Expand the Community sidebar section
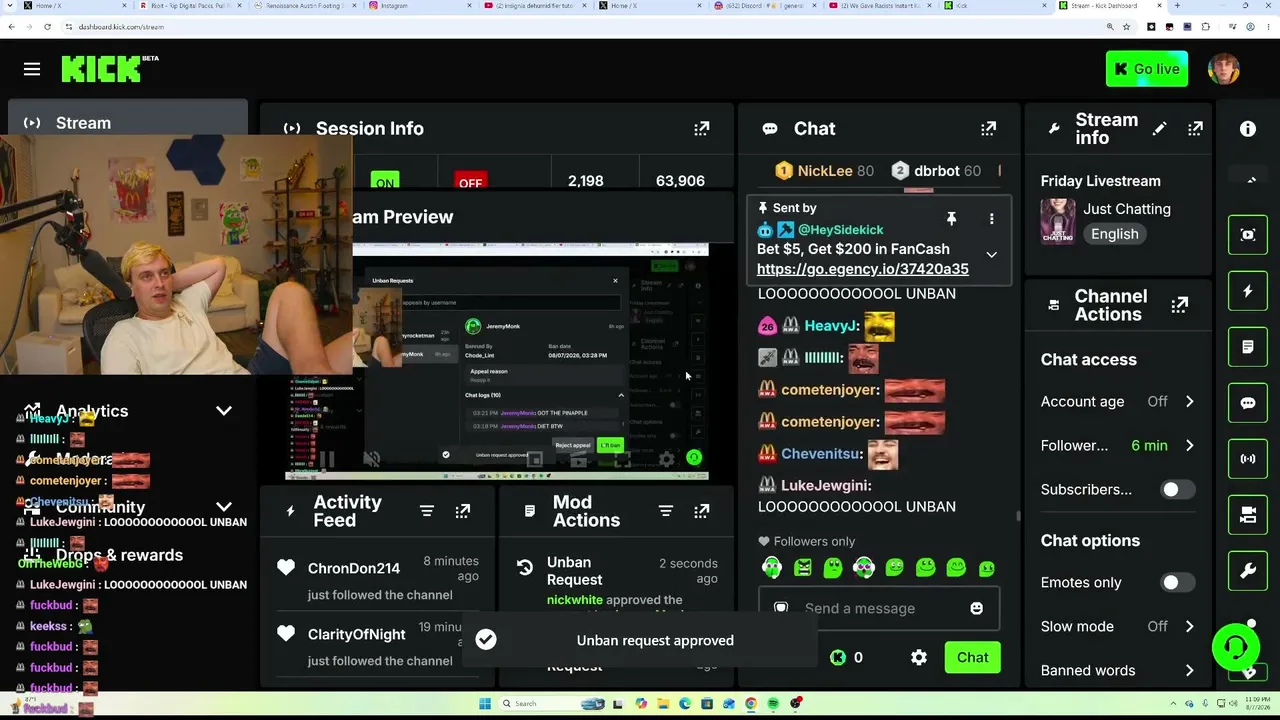Screen dimensions: 1280x720 coord(224,507)
